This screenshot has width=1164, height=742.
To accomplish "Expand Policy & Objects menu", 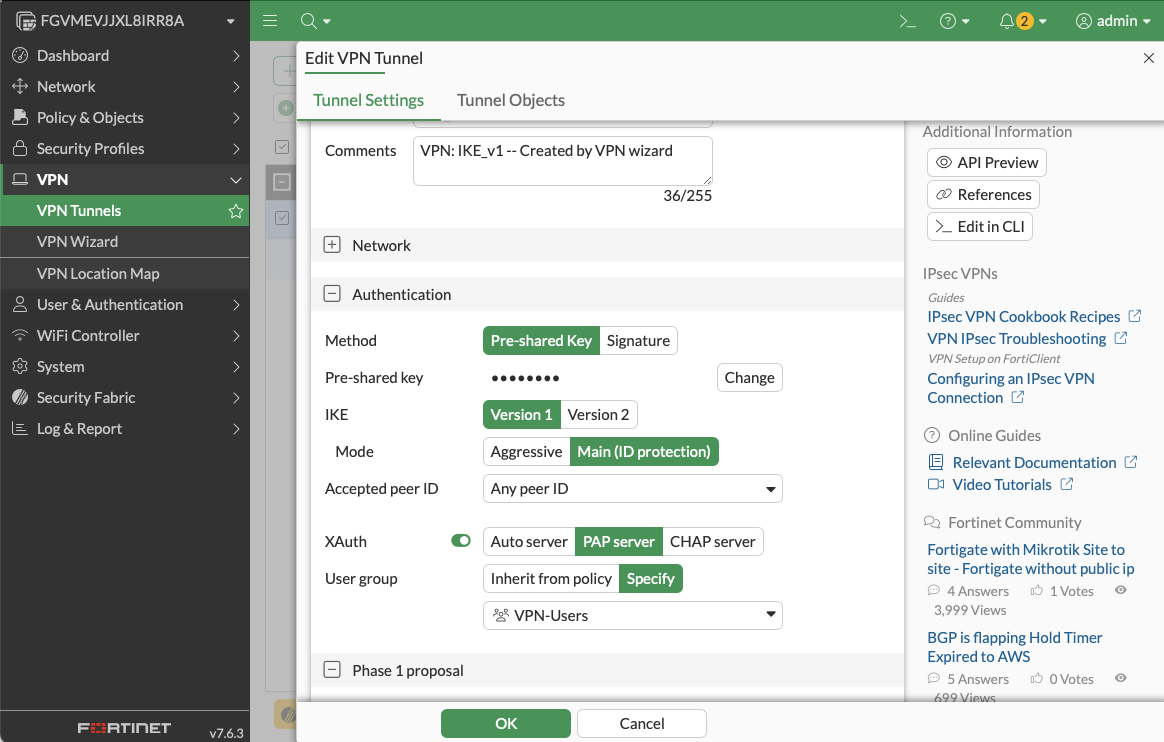I will tap(125, 118).
